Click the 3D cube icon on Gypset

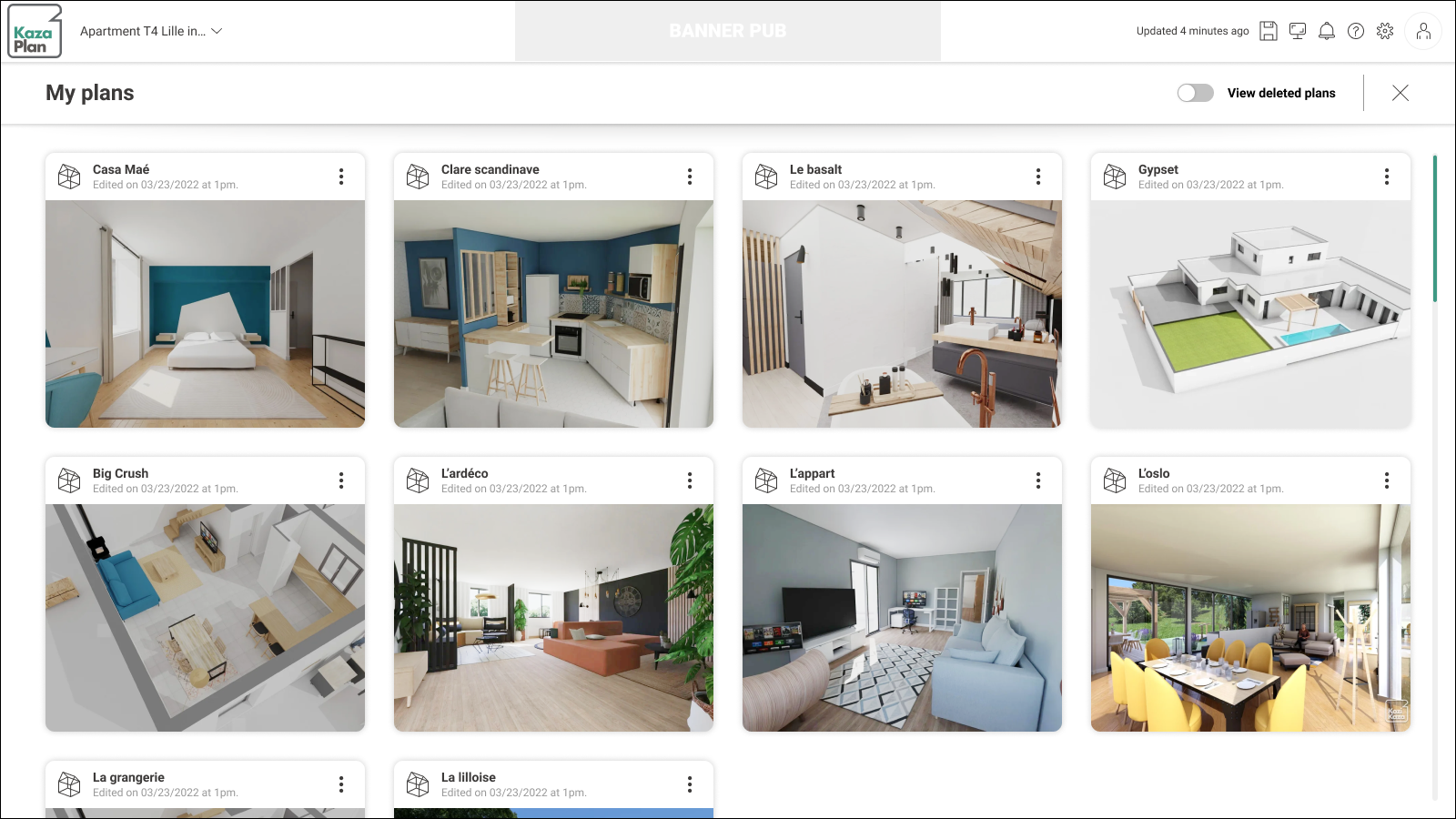(1115, 177)
